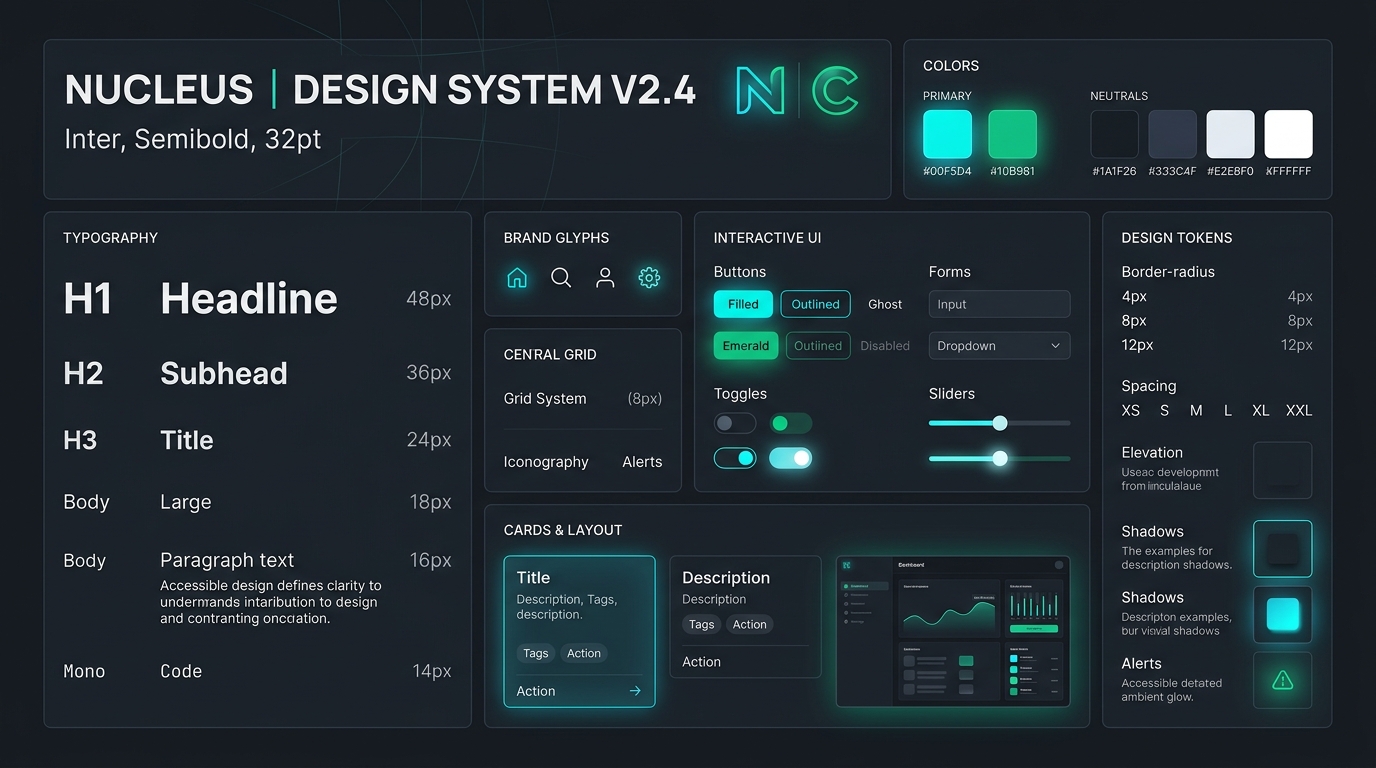Select the #10B981 green color swatch

coord(1012,134)
